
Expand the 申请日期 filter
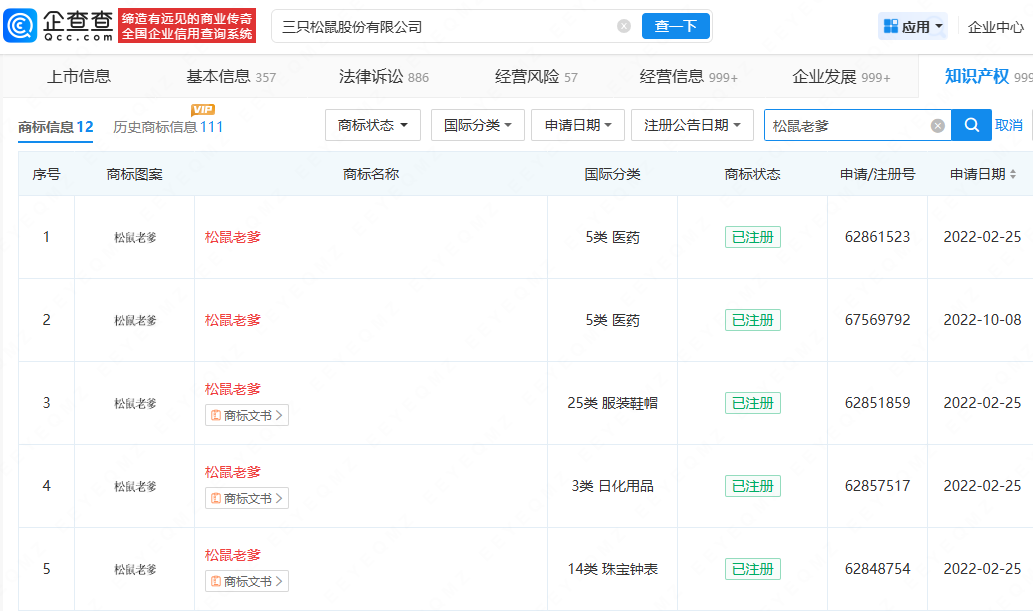pos(579,125)
